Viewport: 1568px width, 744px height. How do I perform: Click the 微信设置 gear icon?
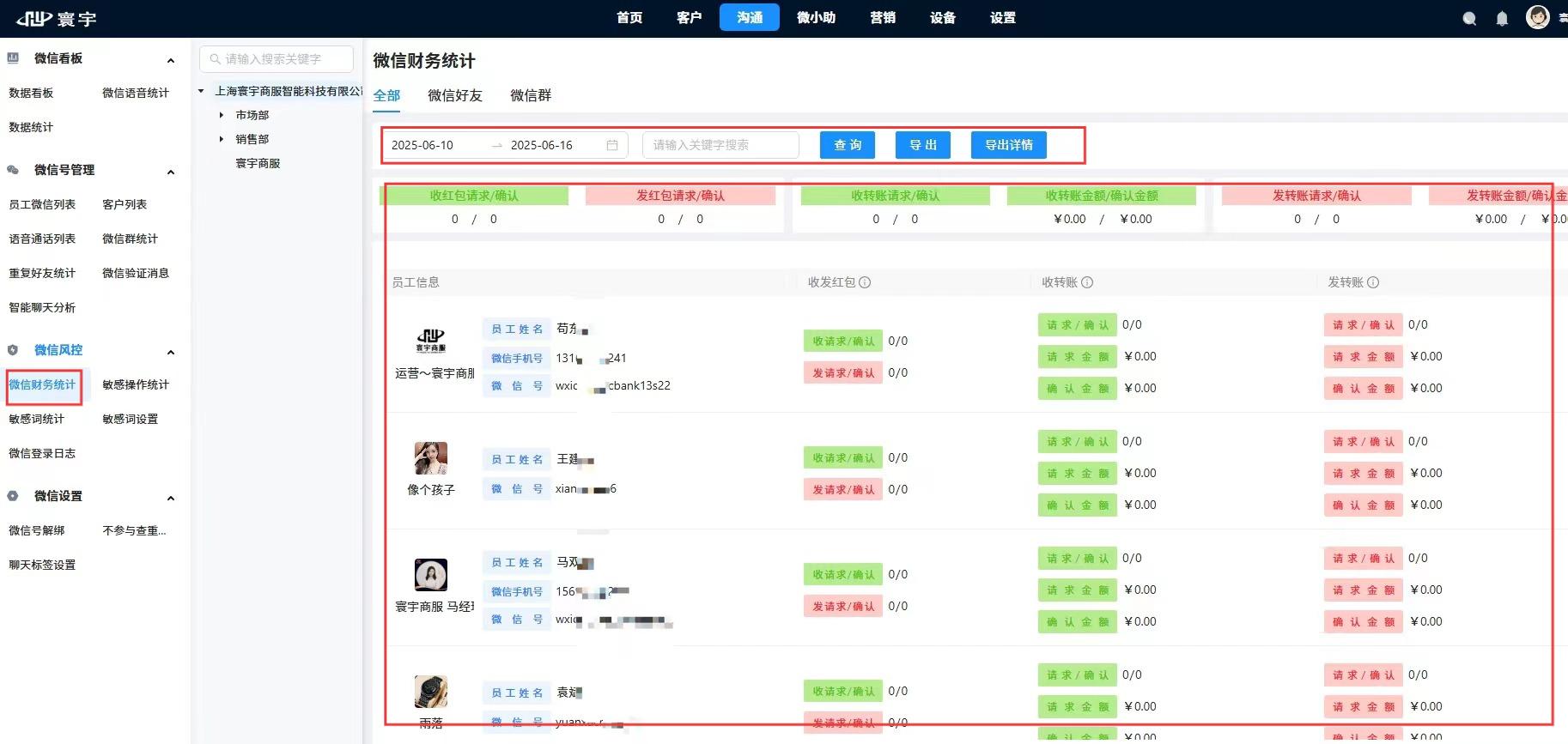pyautogui.click(x=13, y=496)
